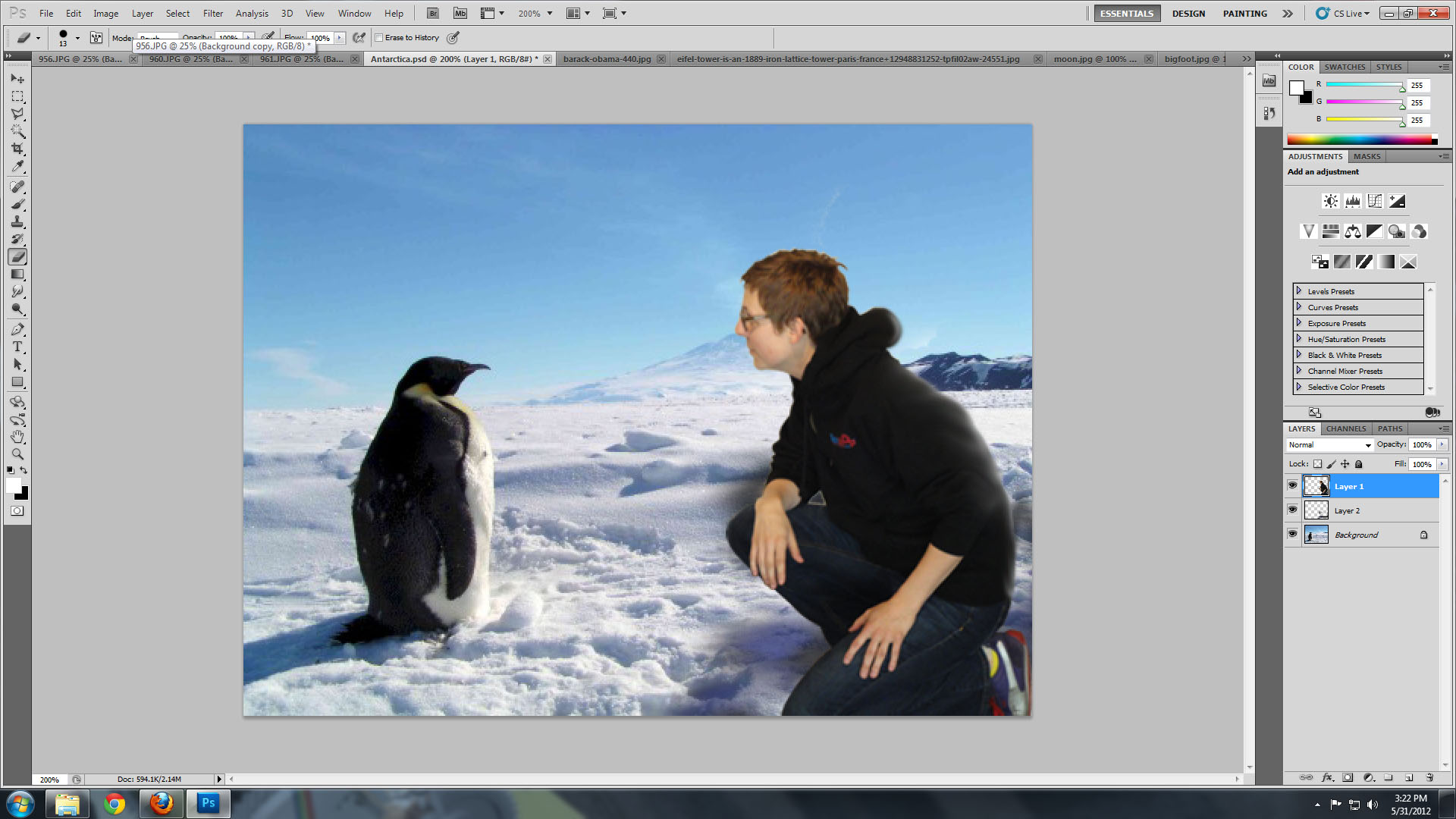Viewport: 1456px width, 819px height.
Task: Select the Path Selection tool
Action: pos(17,365)
